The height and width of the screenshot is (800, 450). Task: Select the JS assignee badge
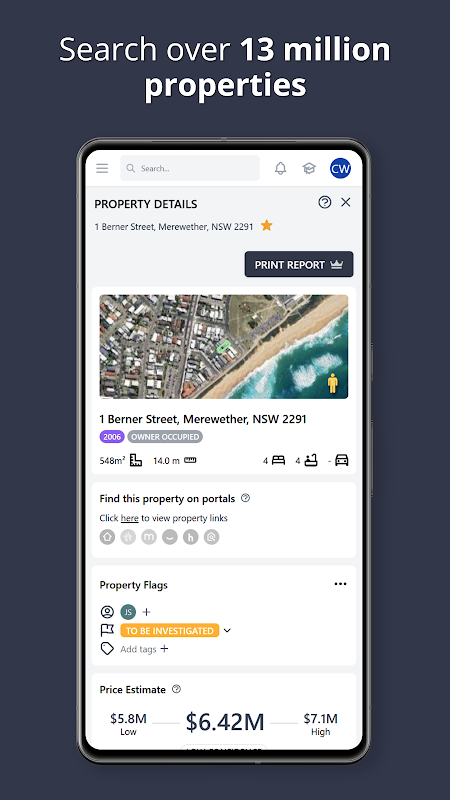[128, 612]
